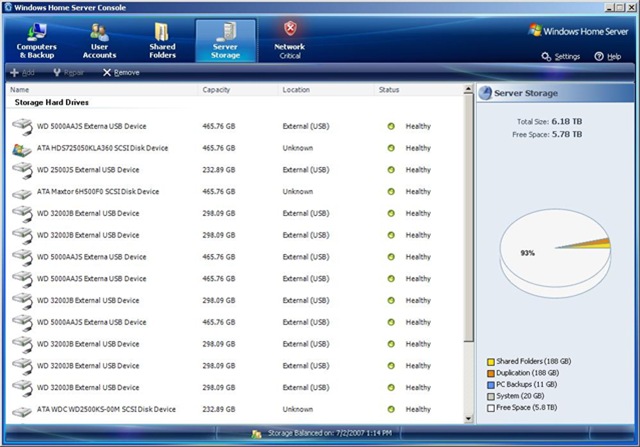The image size is (640, 447).
Task: Click Storage Balanced on 7/2/2007 status text
Action: (x=329, y=433)
